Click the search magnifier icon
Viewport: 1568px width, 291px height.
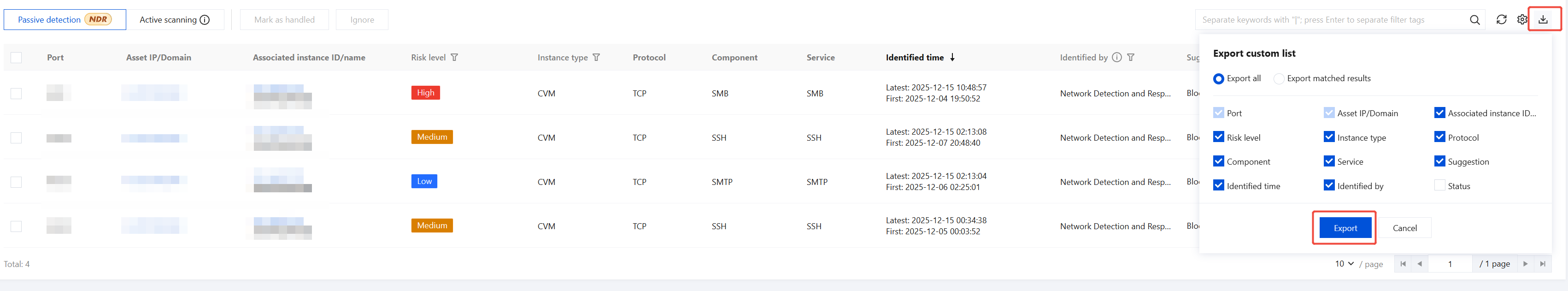1474,20
